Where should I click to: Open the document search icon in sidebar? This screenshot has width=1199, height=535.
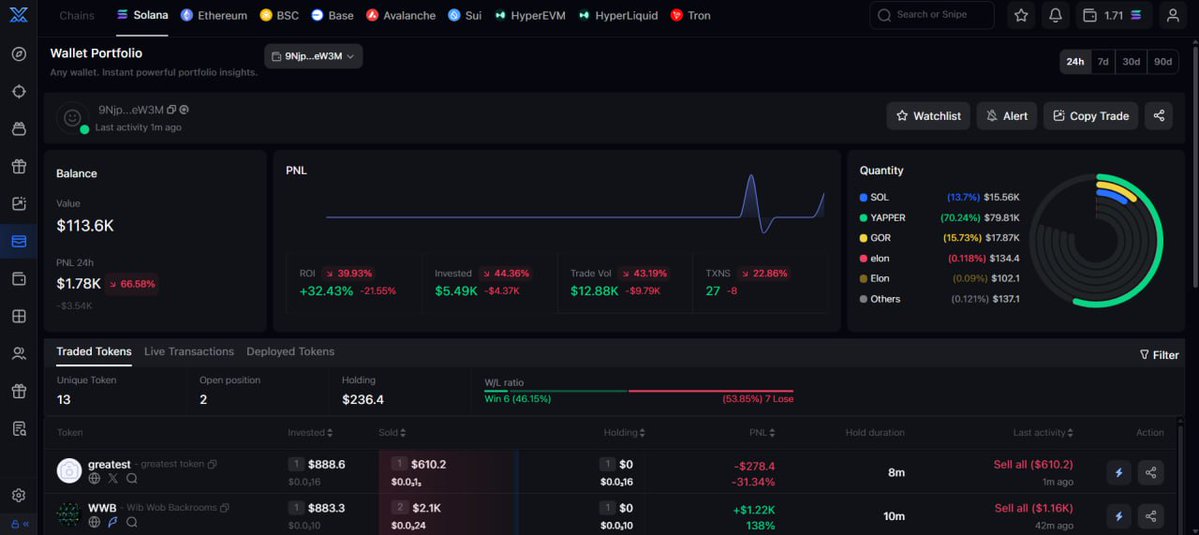(x=19, y=428)
